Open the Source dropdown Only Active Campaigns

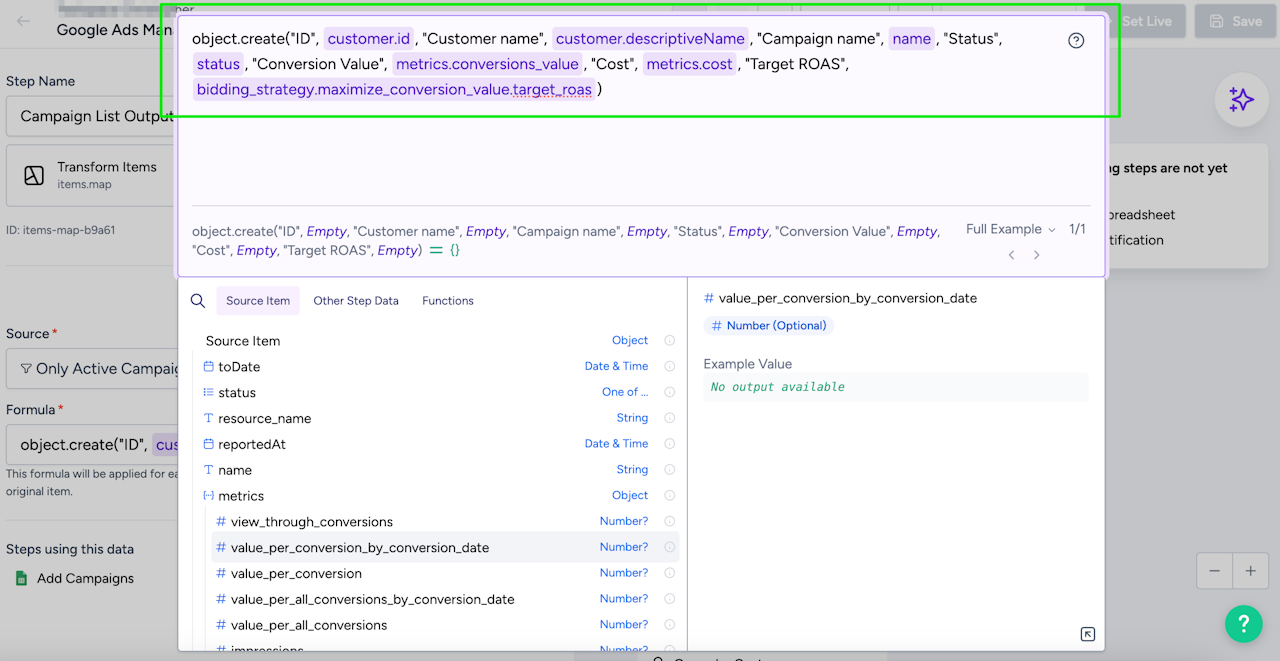[92, 368]
